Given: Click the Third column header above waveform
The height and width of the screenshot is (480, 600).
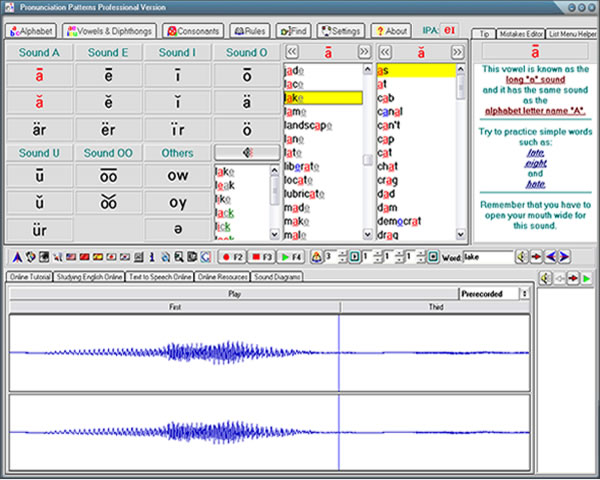Looking at the screenshot, I should (435, 307).
